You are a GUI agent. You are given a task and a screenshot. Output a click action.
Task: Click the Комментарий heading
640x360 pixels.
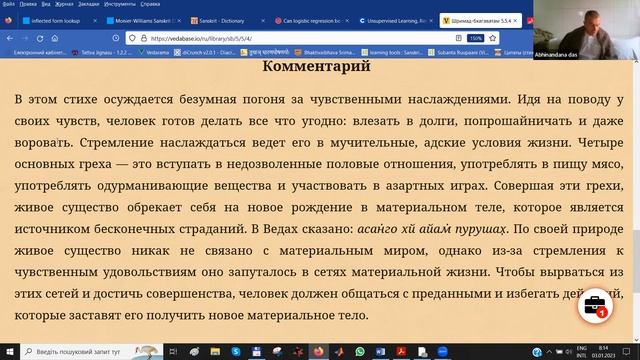coord(316,66)
